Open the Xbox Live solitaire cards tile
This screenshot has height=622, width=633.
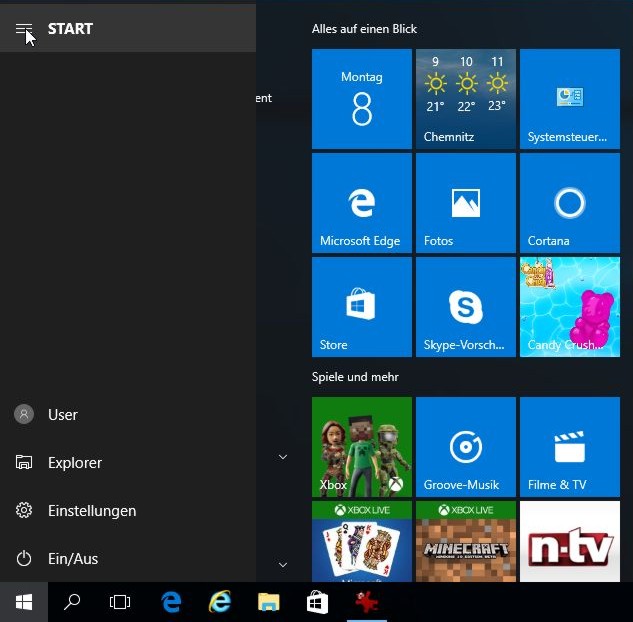362,541
